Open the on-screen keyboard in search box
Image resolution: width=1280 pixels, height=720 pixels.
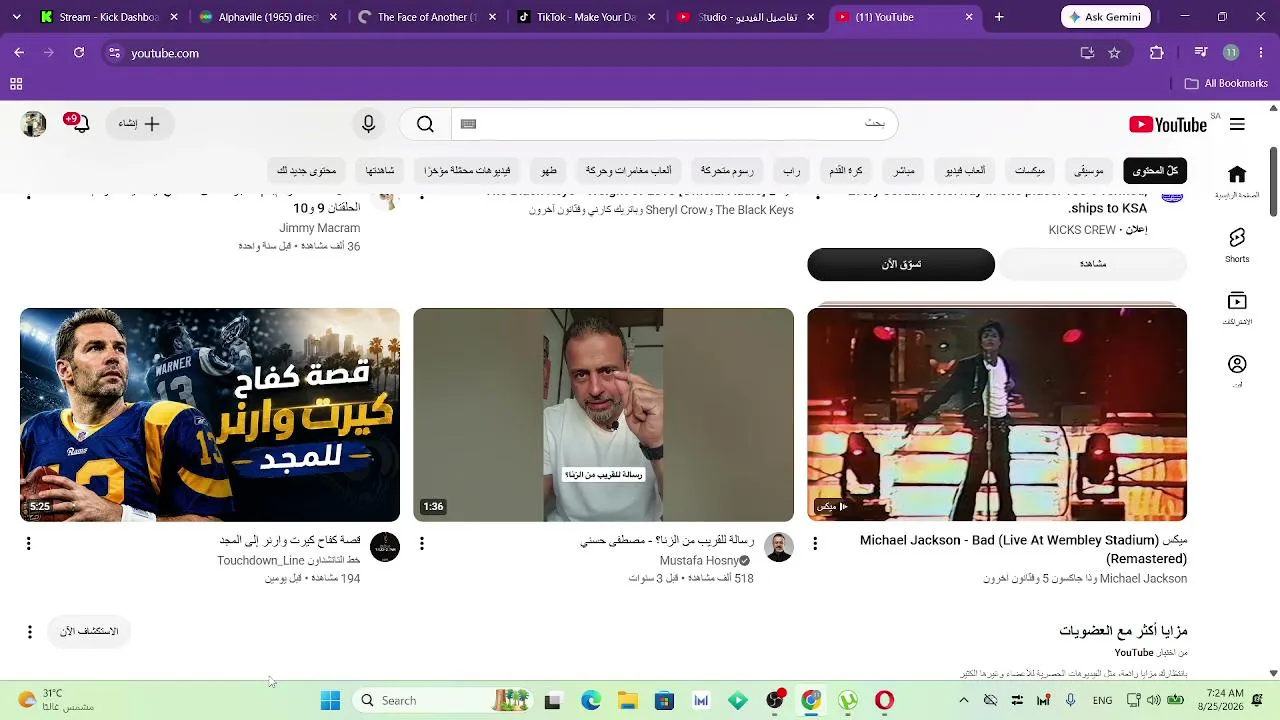click(468, 124)
